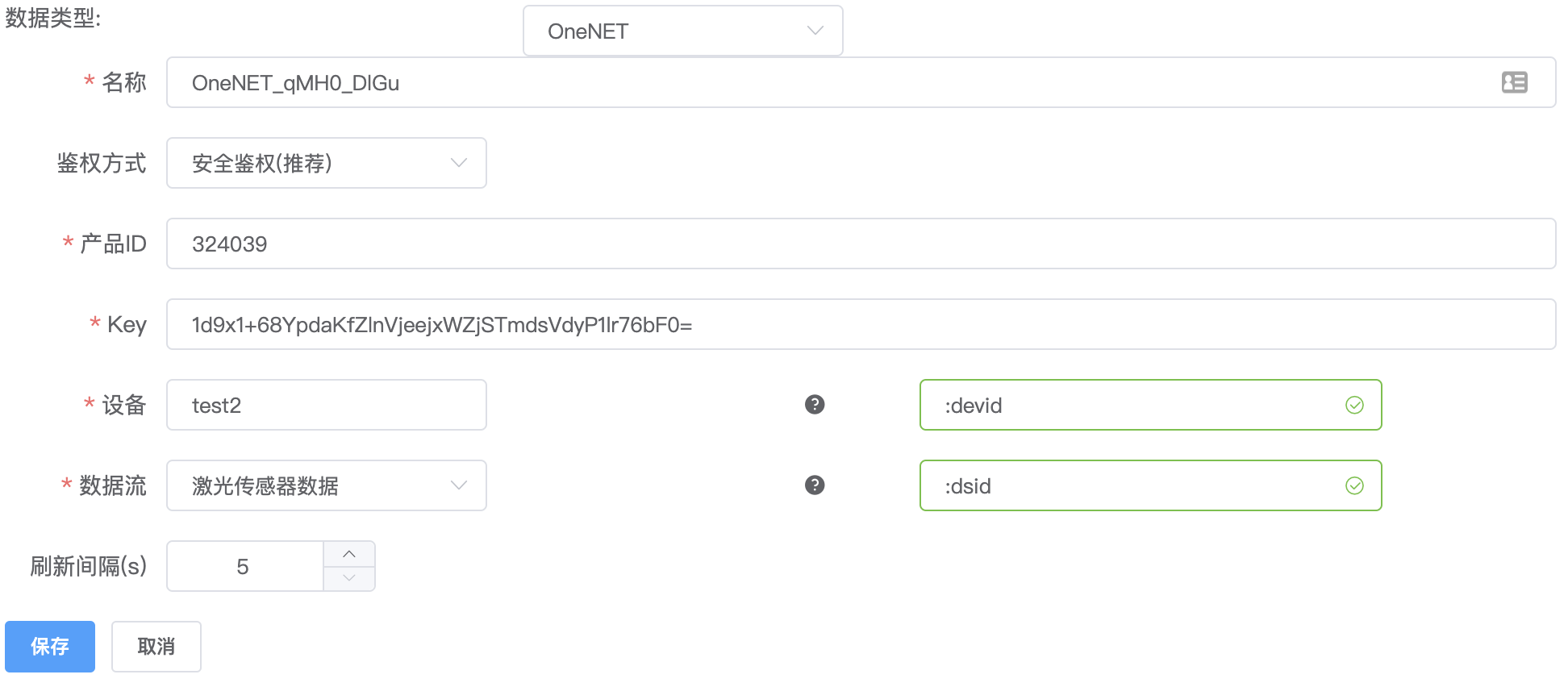The height and width of the screenshot is (687, 1568).
Task: Expand the 安全鉴权(推荐) authentication dropdown
Action: pyautogui.click(x=327, y=163)
